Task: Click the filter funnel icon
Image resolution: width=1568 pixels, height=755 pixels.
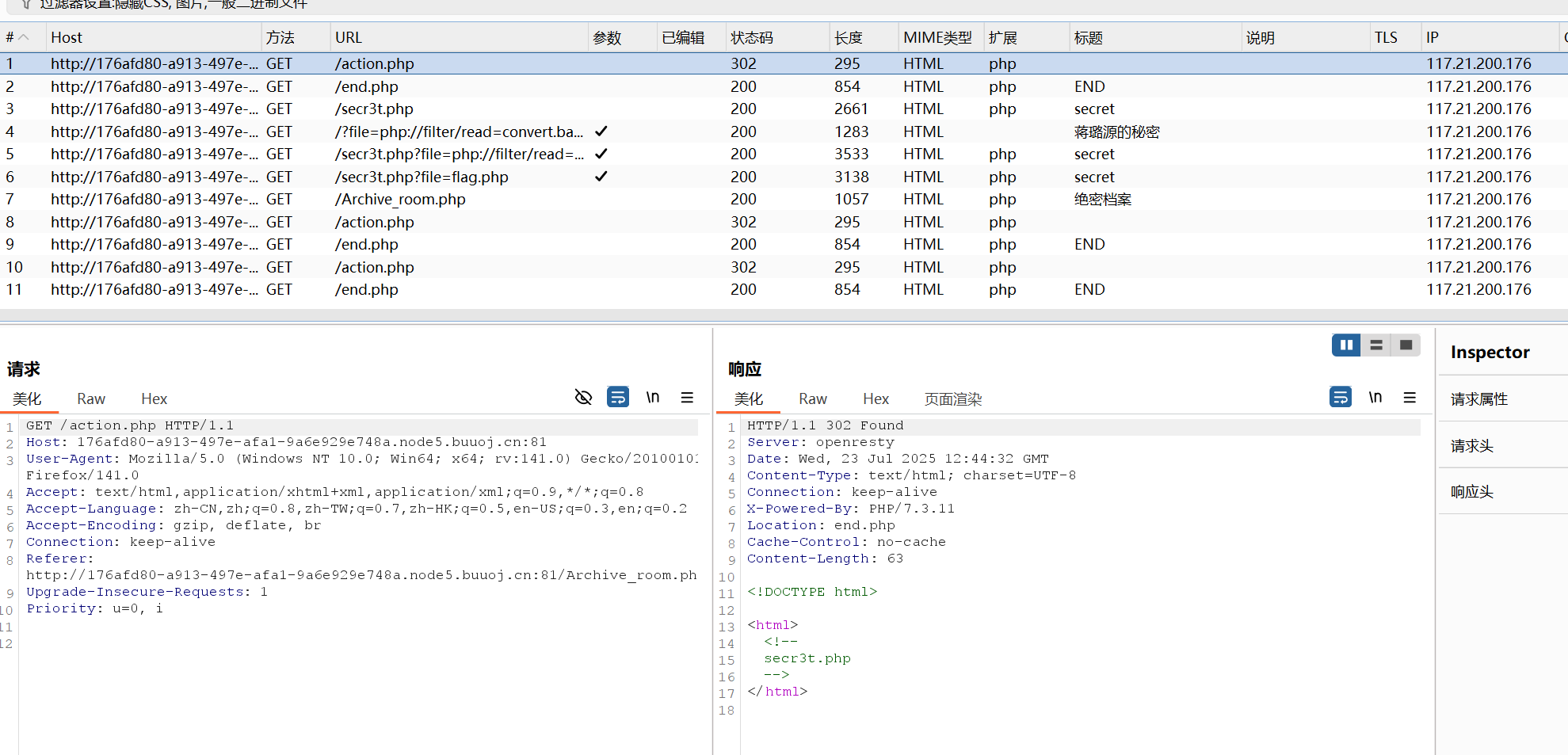Action: (26, 4)
